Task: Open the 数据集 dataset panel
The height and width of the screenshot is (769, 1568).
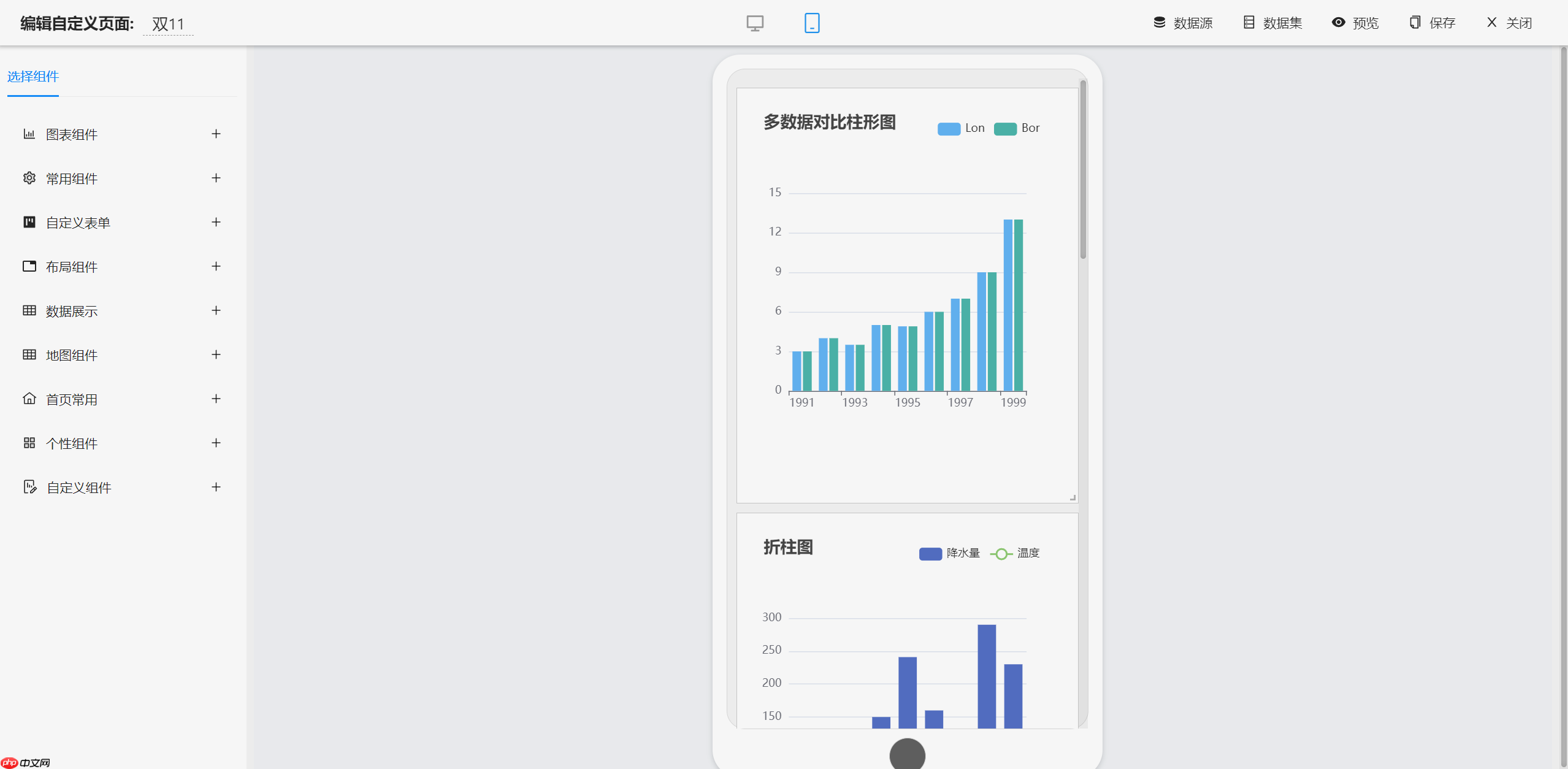Action: pyautogui.click(x=1273, y=23)
